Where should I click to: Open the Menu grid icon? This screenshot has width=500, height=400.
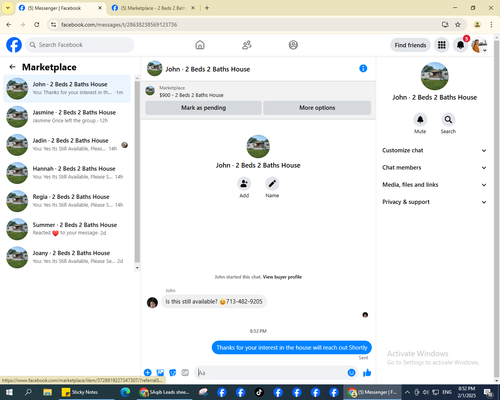442,45
